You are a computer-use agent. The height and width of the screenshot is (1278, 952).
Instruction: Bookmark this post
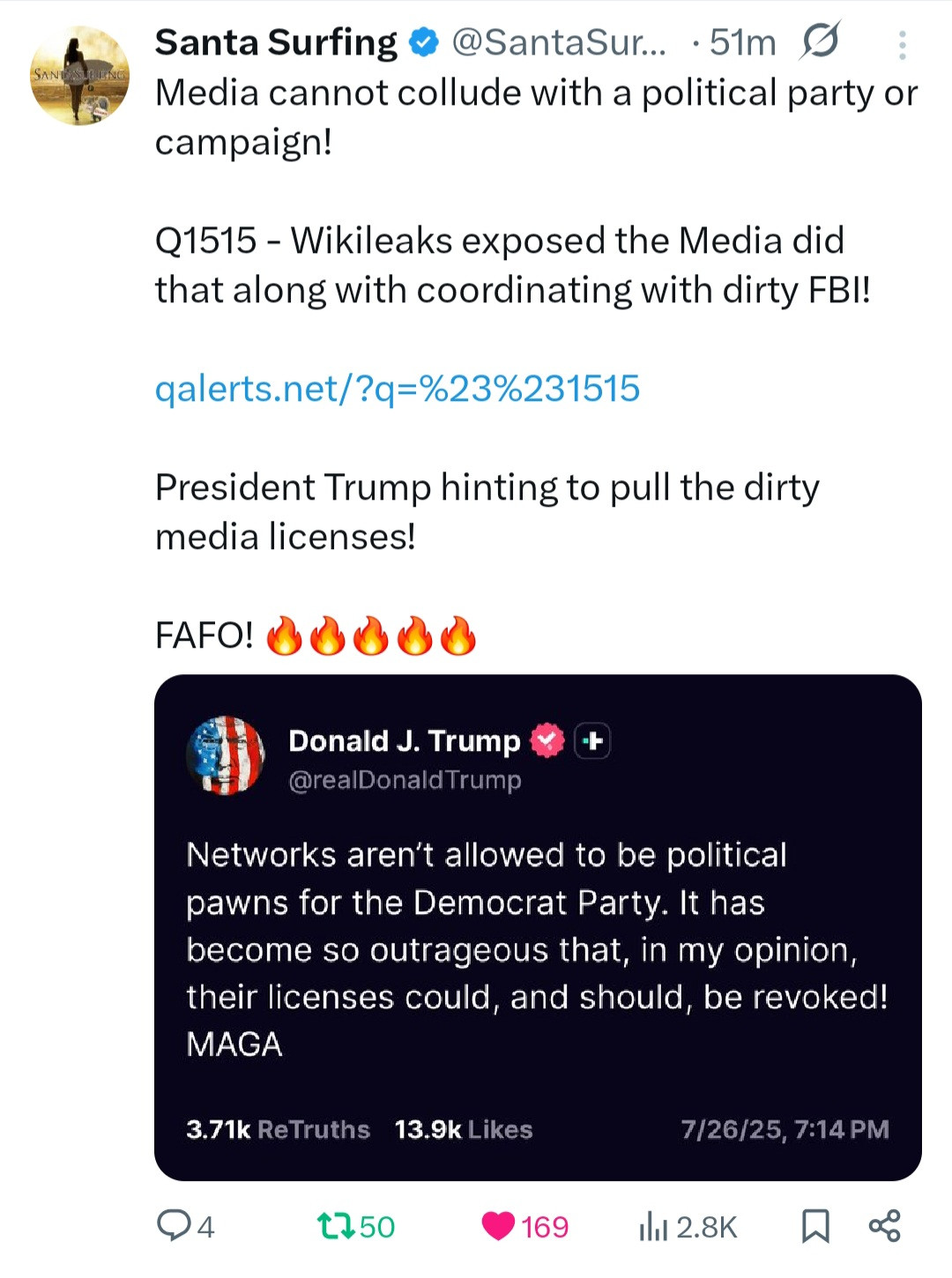[x=815, y=1226]
